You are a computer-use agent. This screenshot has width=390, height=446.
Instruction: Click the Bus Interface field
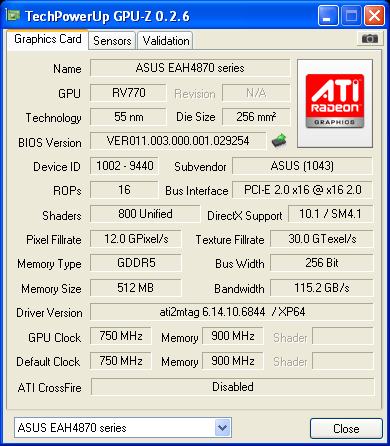pos(302,190)
